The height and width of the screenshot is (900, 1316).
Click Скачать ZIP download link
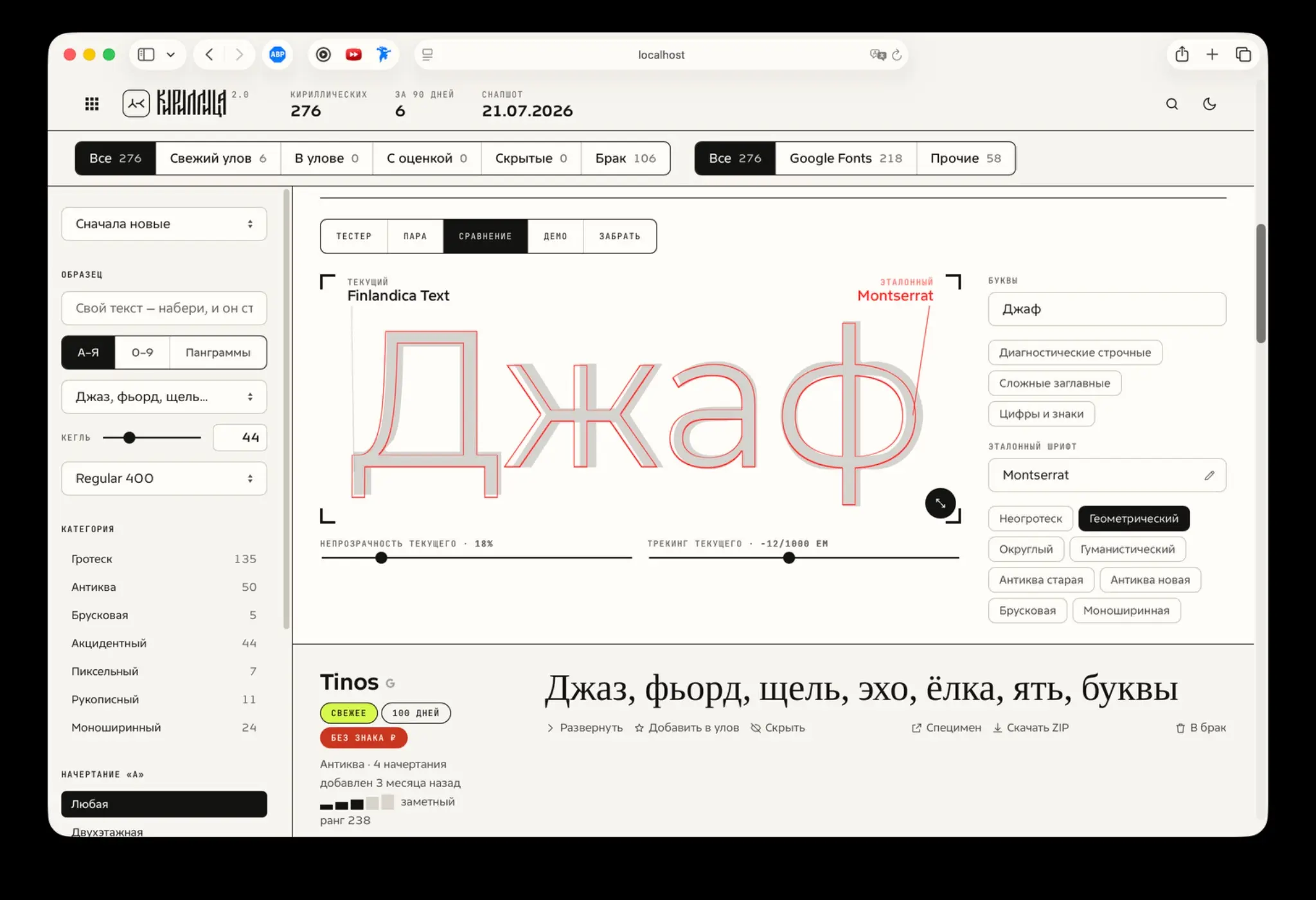point(1031,728)
